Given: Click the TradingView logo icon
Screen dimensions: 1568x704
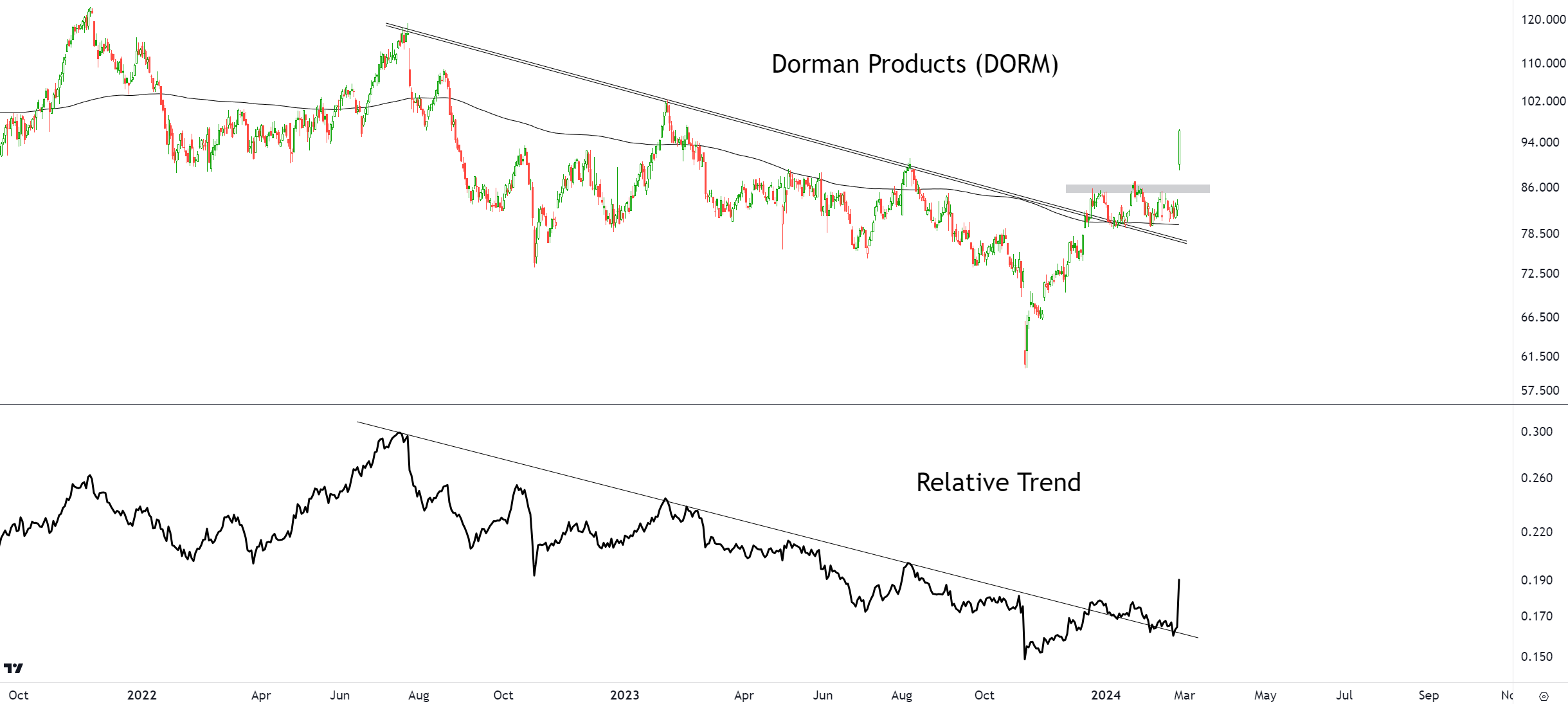Looking at the screenshot, I should pos(13,668).
